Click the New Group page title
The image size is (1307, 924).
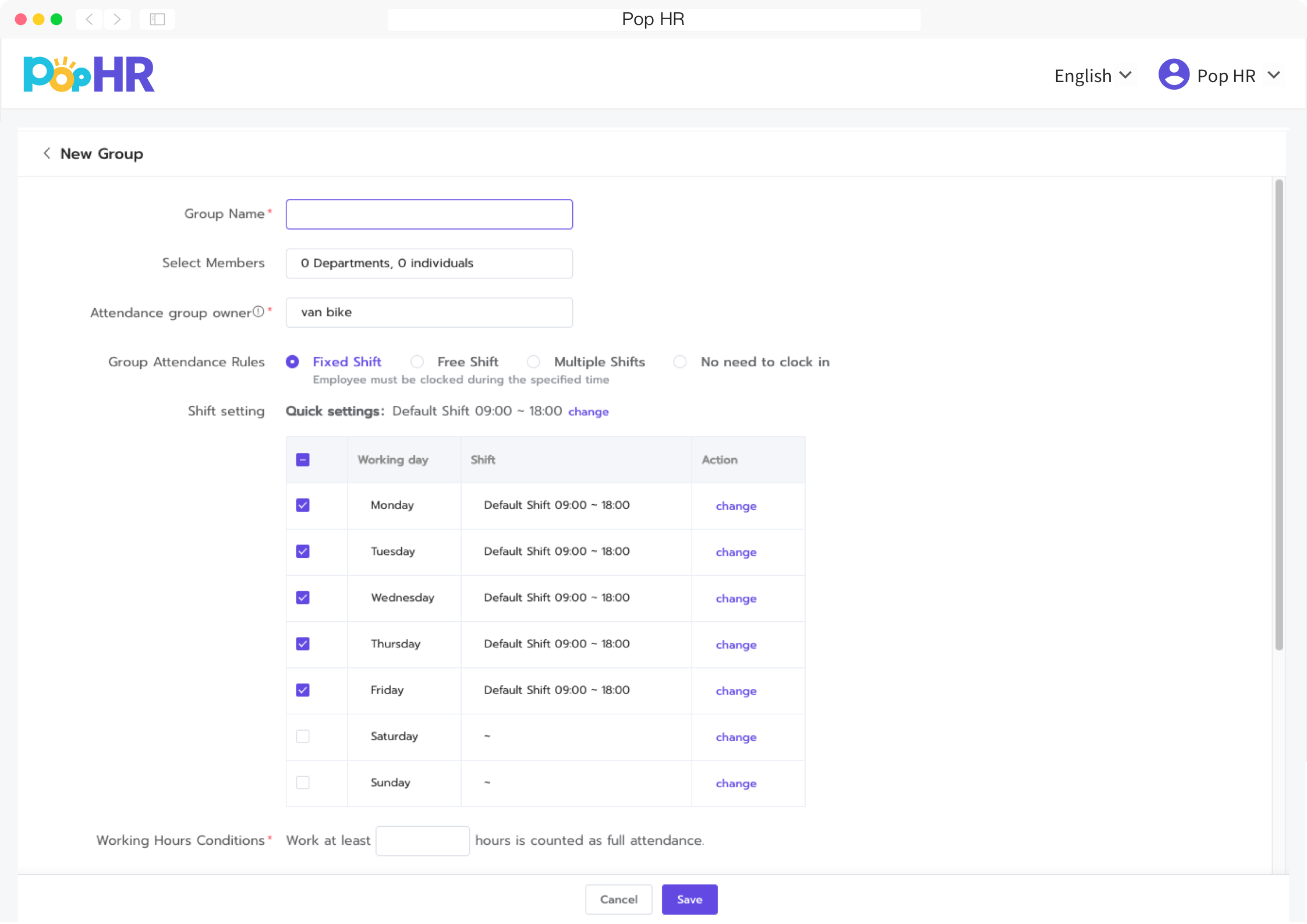pyautogui.click(x=102, y=154)
